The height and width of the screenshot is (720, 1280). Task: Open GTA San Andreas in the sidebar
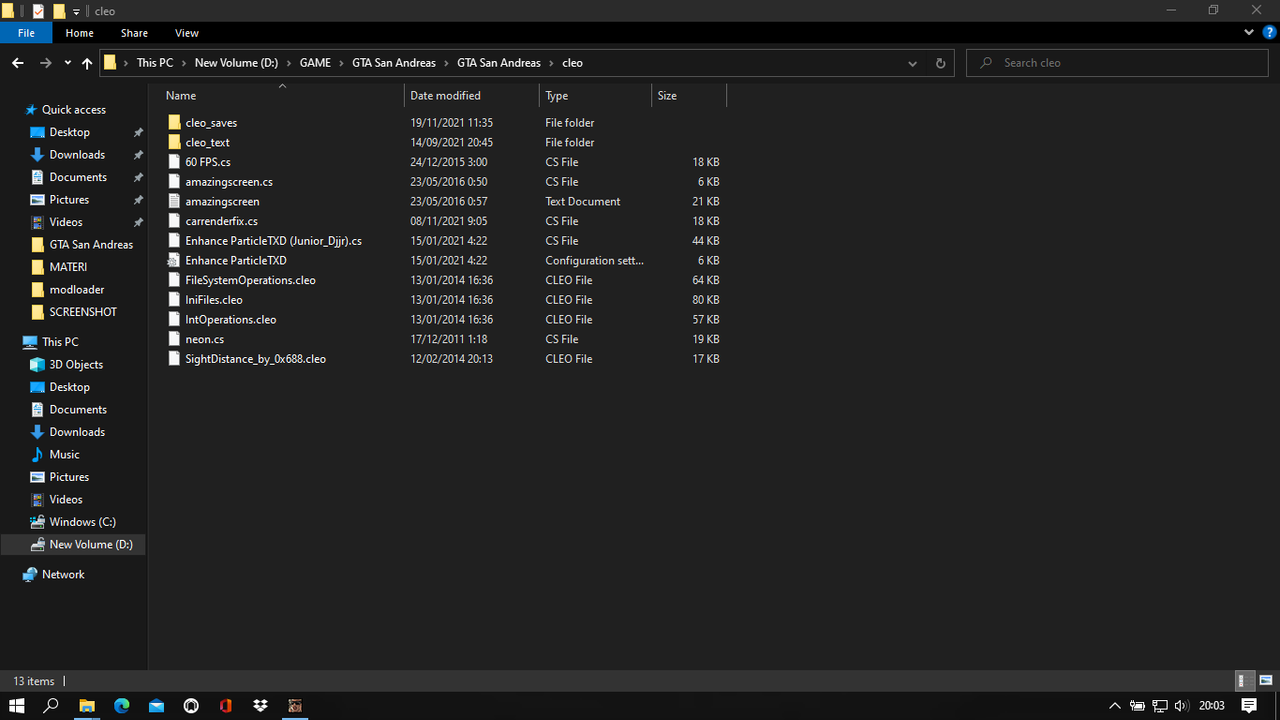[x=91, y=245]
